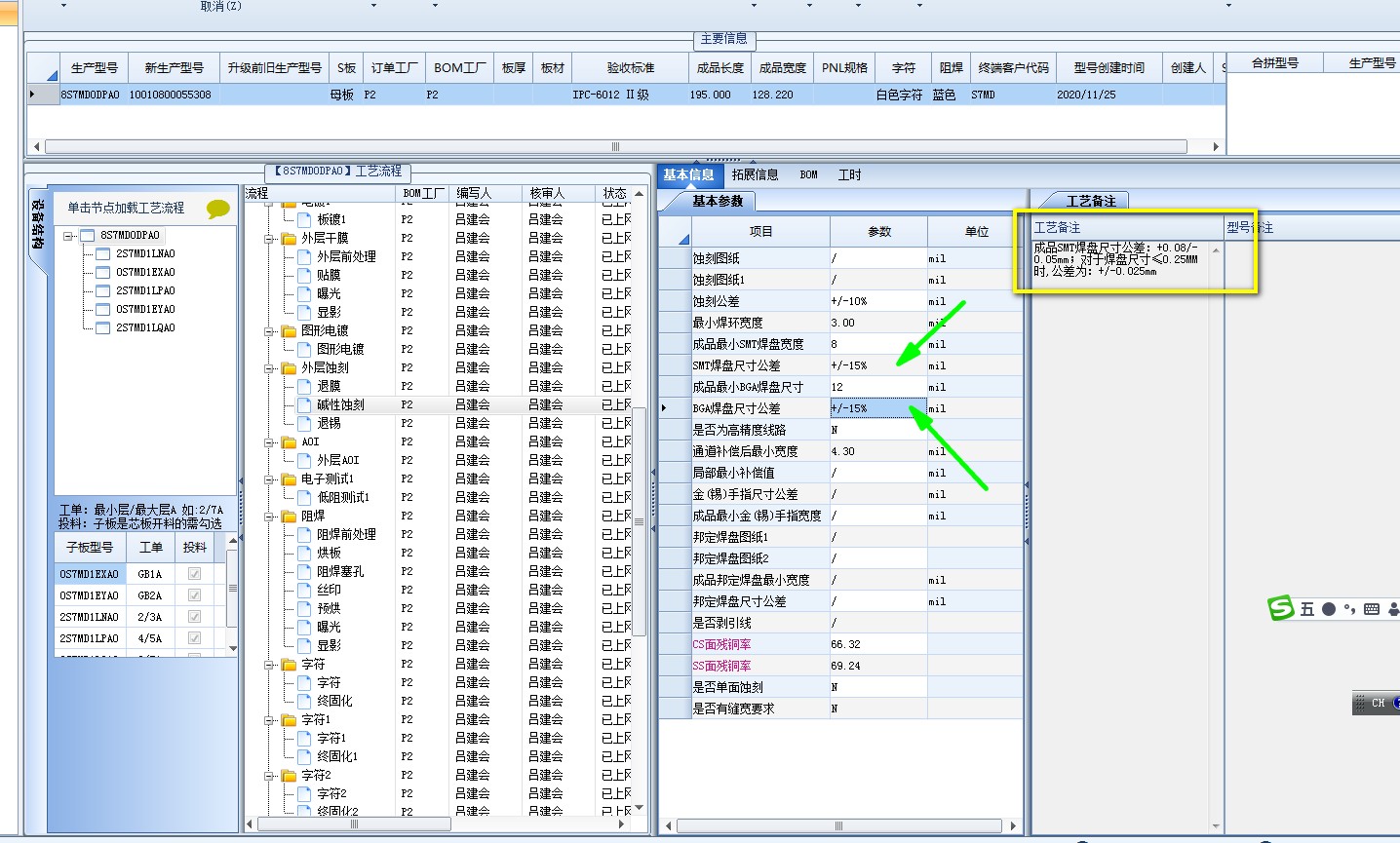
Task: Click the SMT焊盘尺寸公差 value cell
Action: pos(878,365)
